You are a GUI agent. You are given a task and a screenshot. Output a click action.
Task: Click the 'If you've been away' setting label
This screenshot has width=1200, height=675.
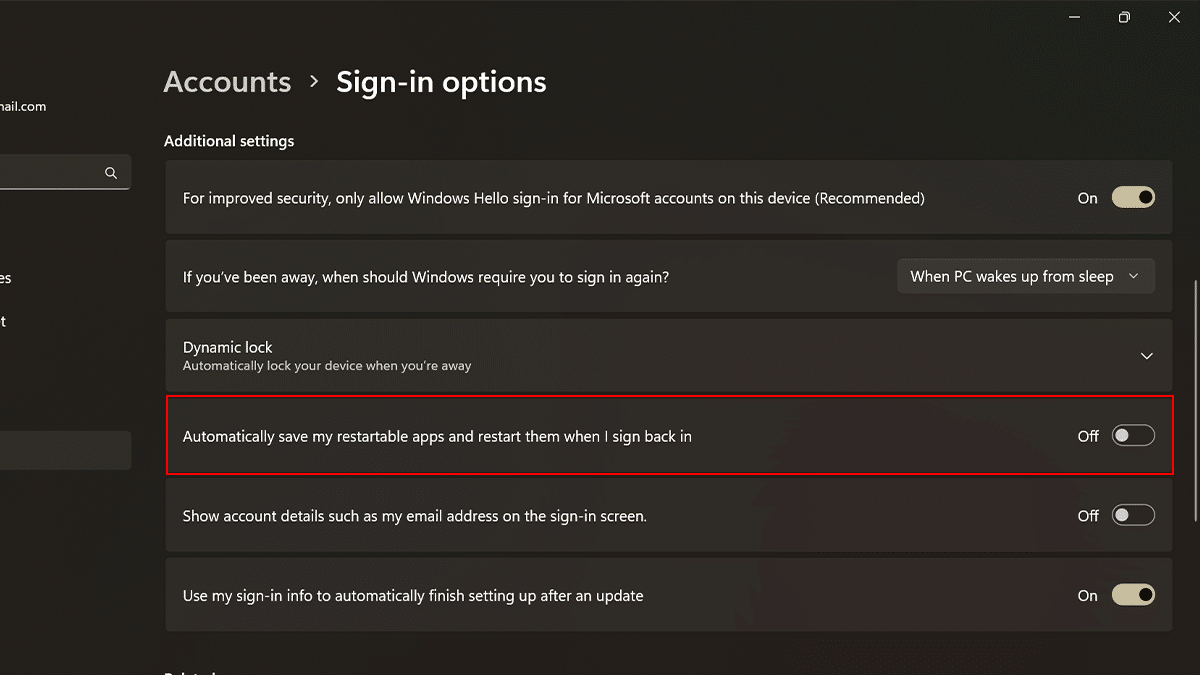click(x=426, y=277)
